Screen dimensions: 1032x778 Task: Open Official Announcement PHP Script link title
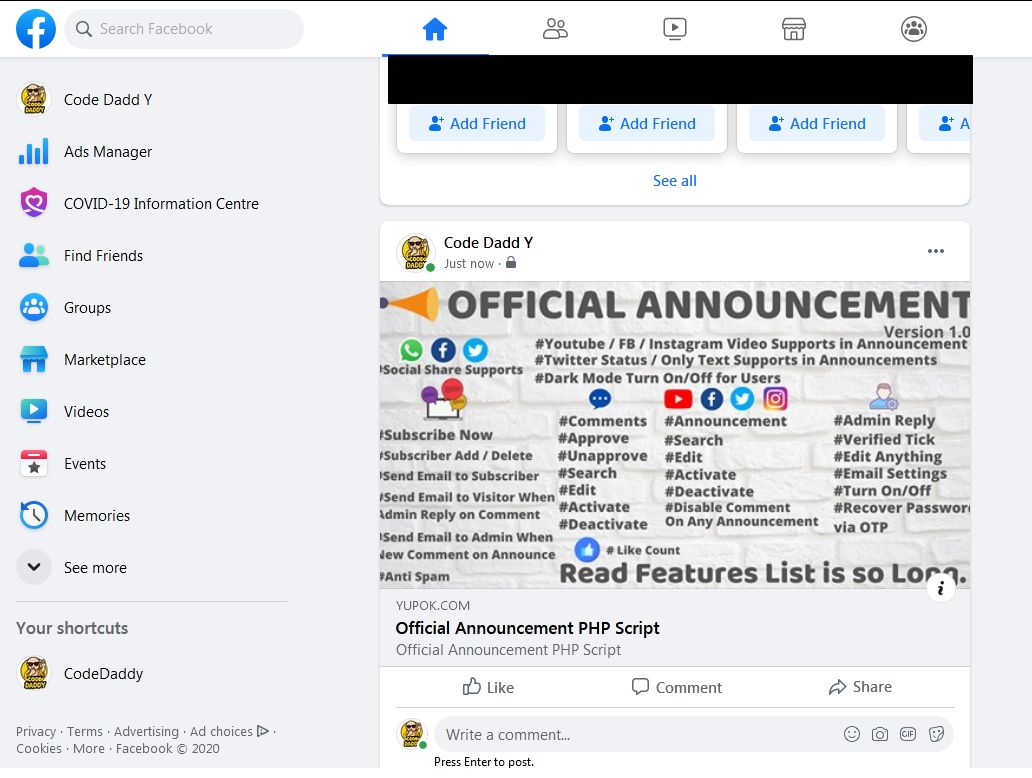(x=527, y=628)
